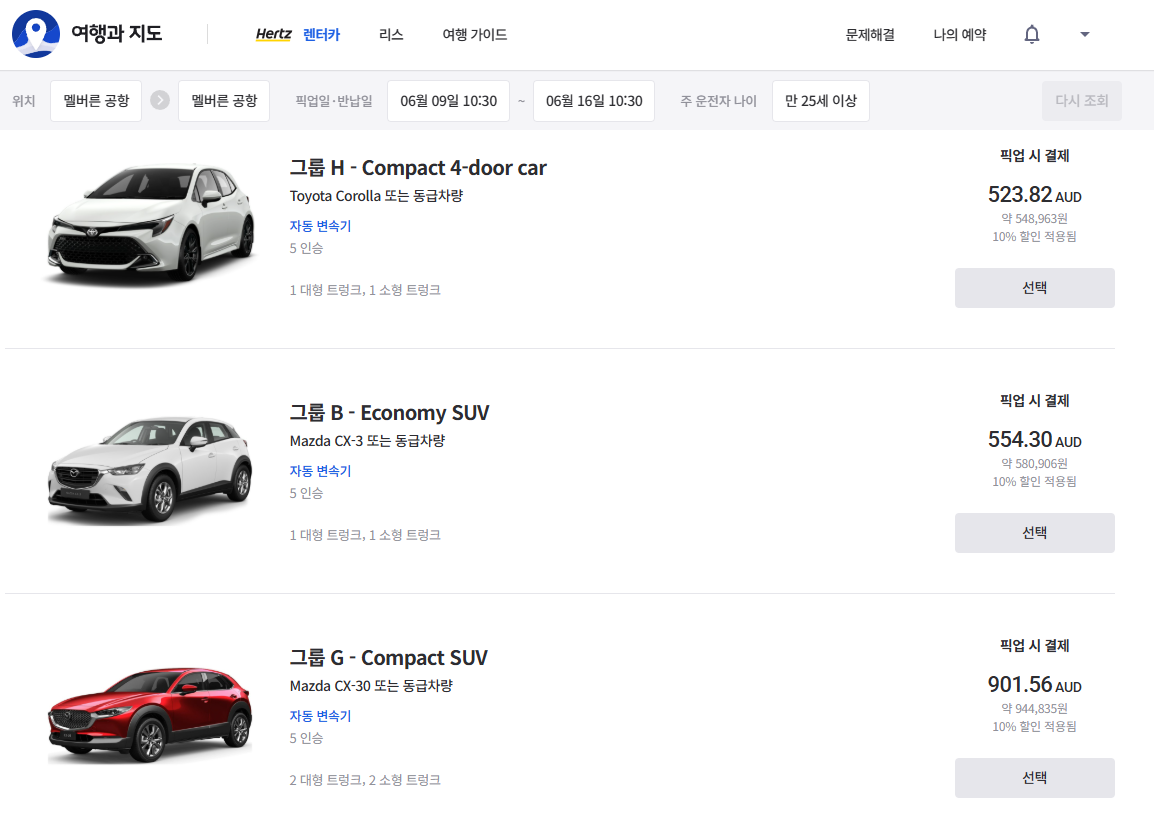Select the Toyota Corolla Compact car
The image size is (1154, 831).
point(1034,288)
